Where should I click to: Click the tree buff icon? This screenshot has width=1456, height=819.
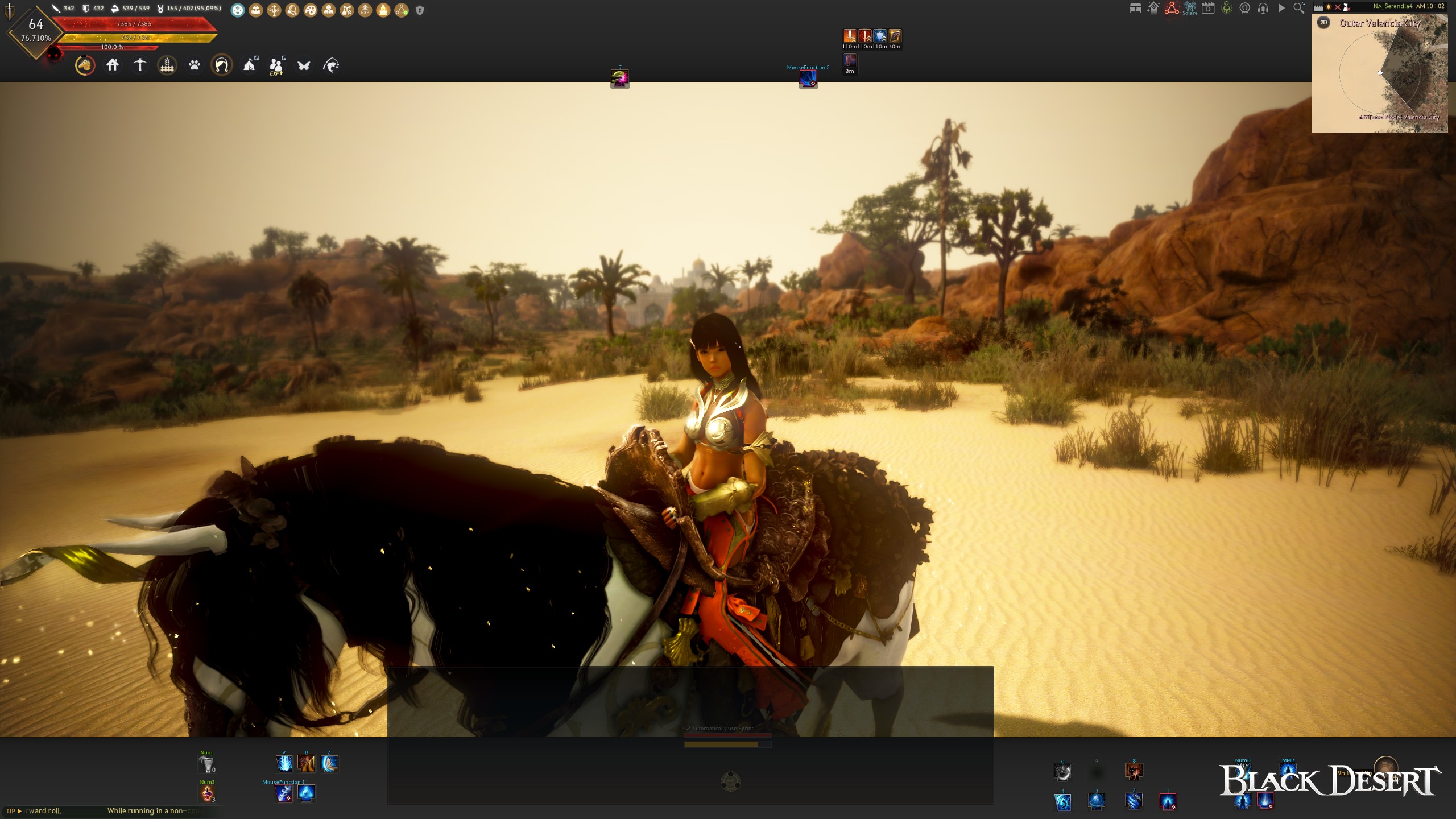(x=274, y=10)
